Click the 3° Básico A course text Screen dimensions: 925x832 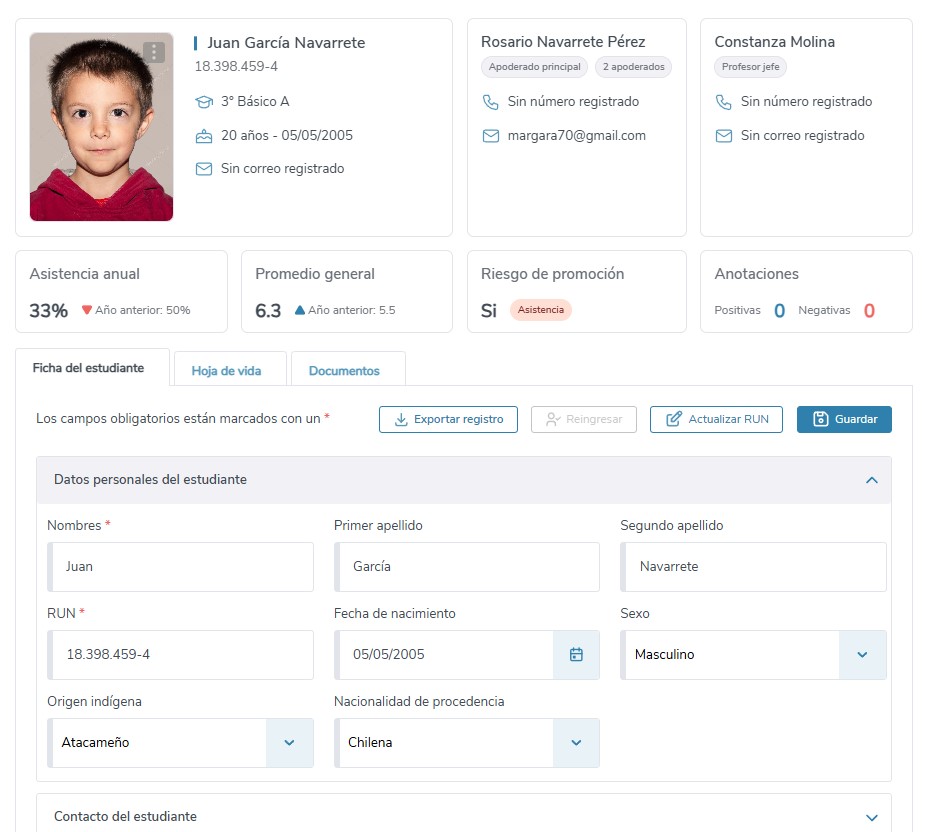click(x=255, y=101)
